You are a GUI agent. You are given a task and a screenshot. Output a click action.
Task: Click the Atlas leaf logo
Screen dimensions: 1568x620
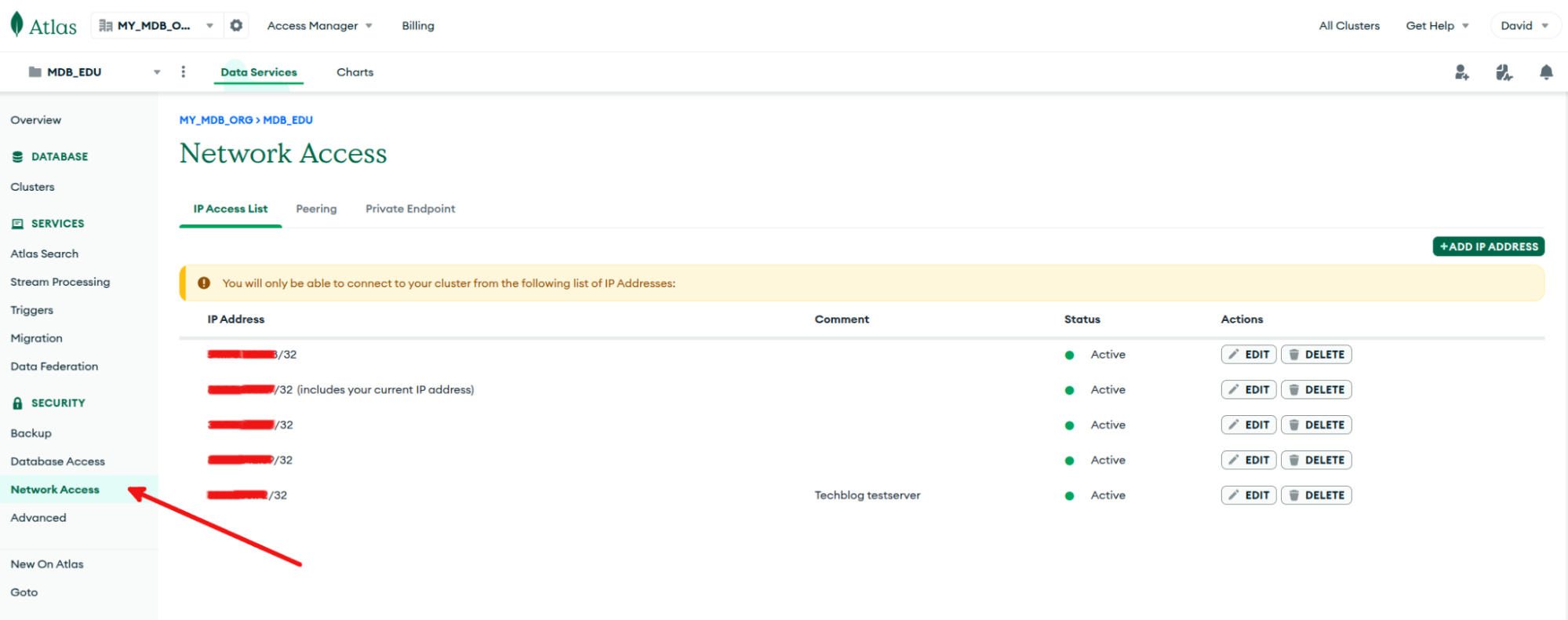[x=16, y=24]
